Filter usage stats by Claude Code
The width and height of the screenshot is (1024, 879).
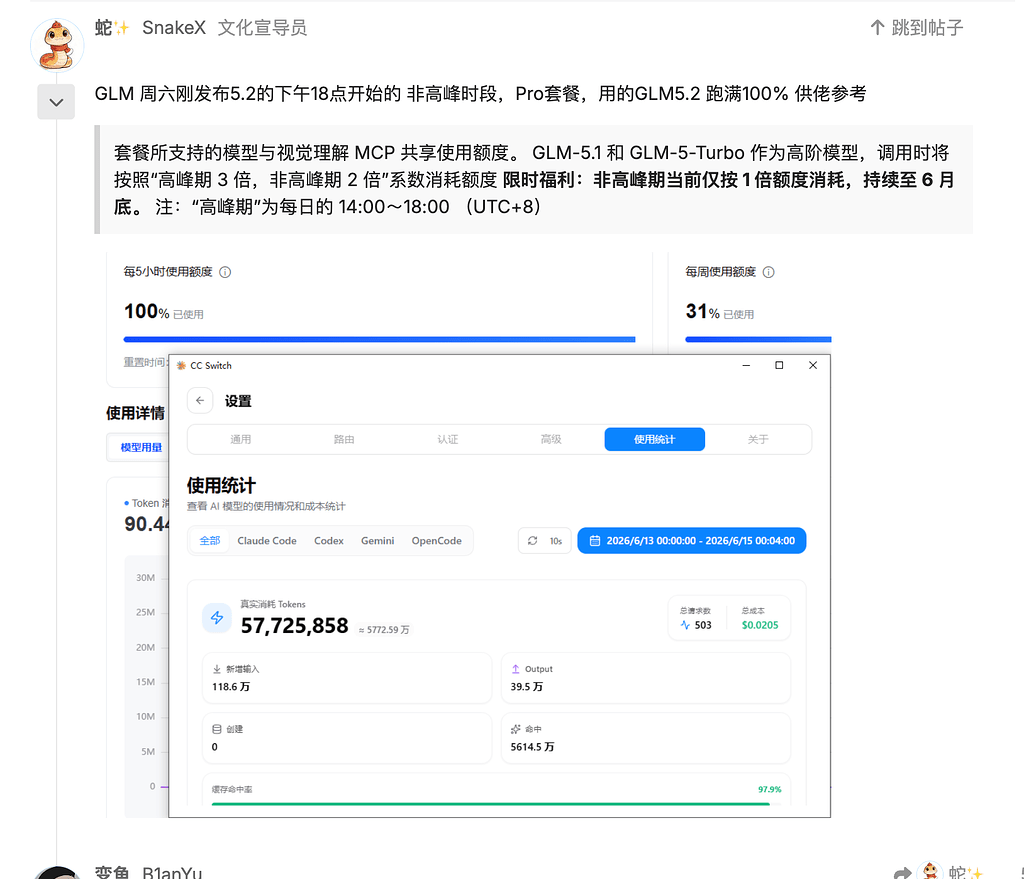pyautogui.click(x=266, y=540)
